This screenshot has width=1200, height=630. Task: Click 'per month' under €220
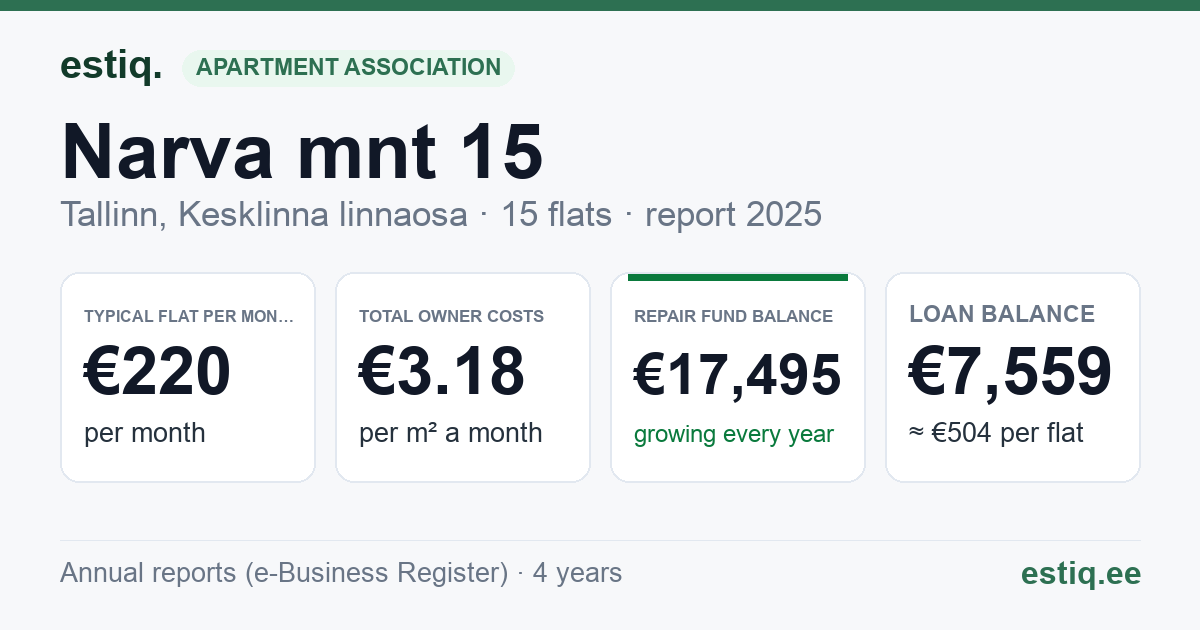click(145, 433)
